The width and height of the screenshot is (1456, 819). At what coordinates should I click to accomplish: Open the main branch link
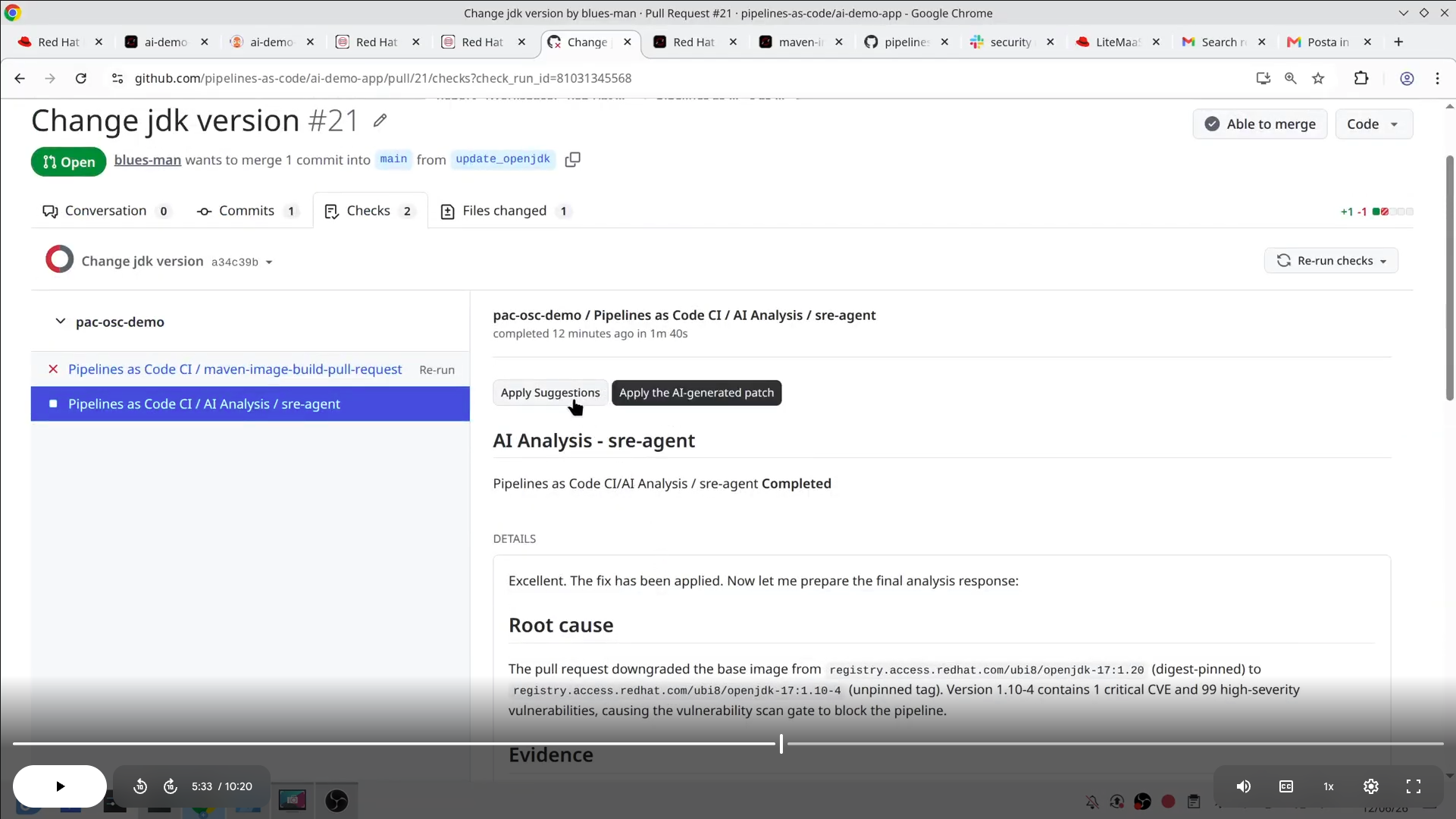tap(393, 159)
